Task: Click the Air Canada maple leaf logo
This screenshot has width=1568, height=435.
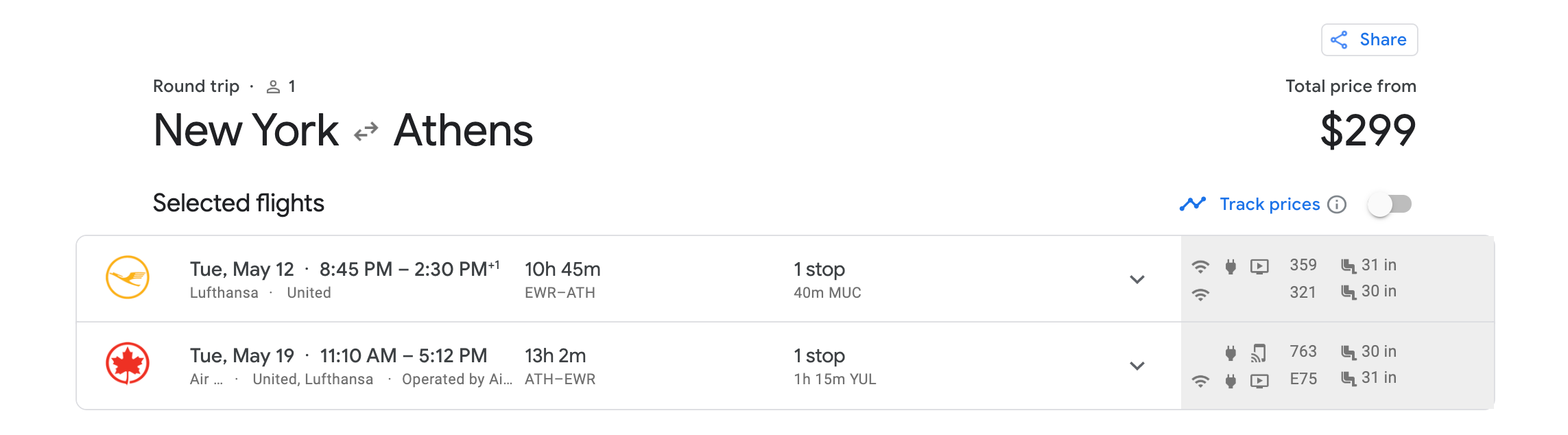Action: pos(128,364)
